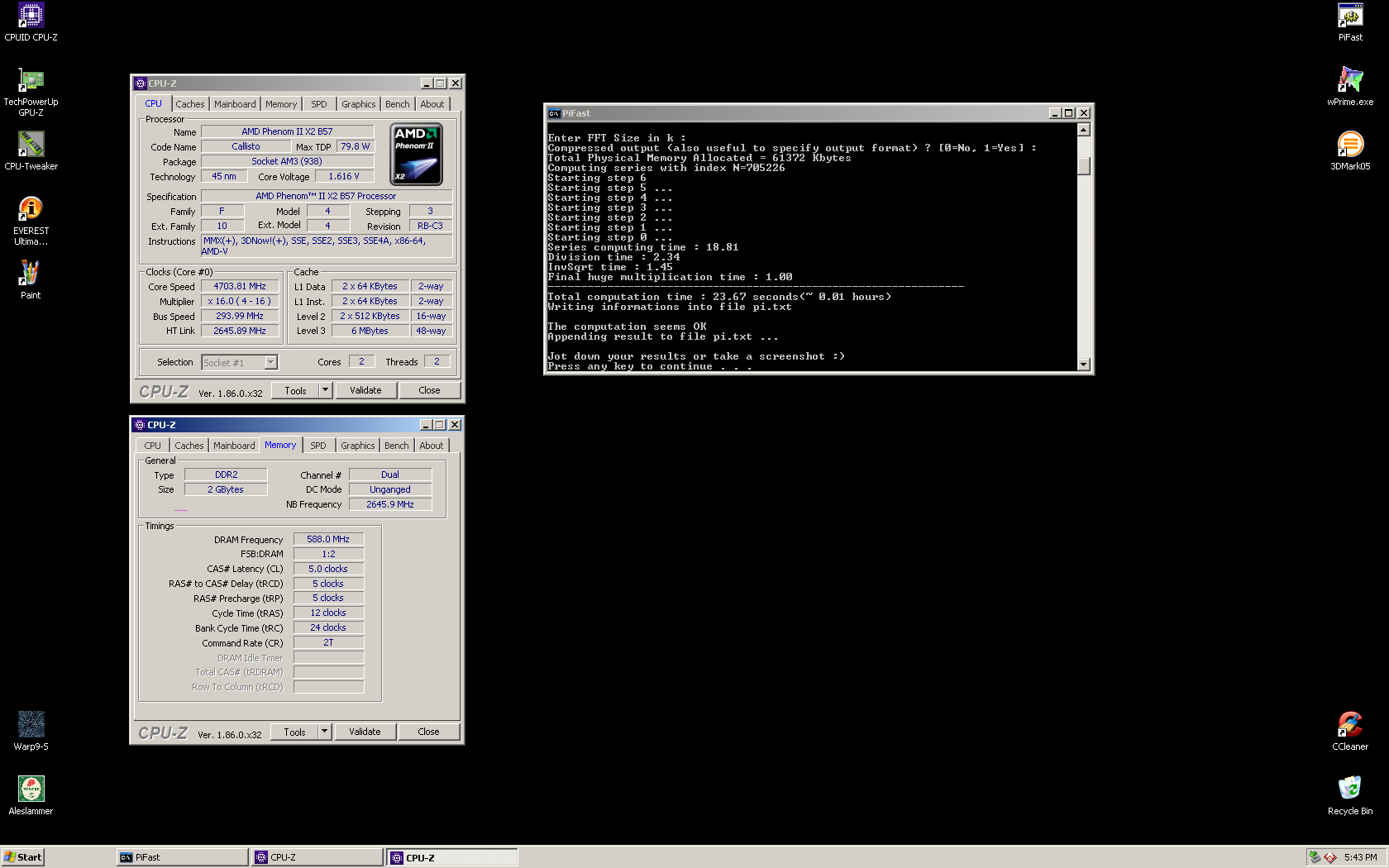Open Memory tab in upper CPU-Z window
Viewport: 1389px width, 868px height.
[281, 104]
